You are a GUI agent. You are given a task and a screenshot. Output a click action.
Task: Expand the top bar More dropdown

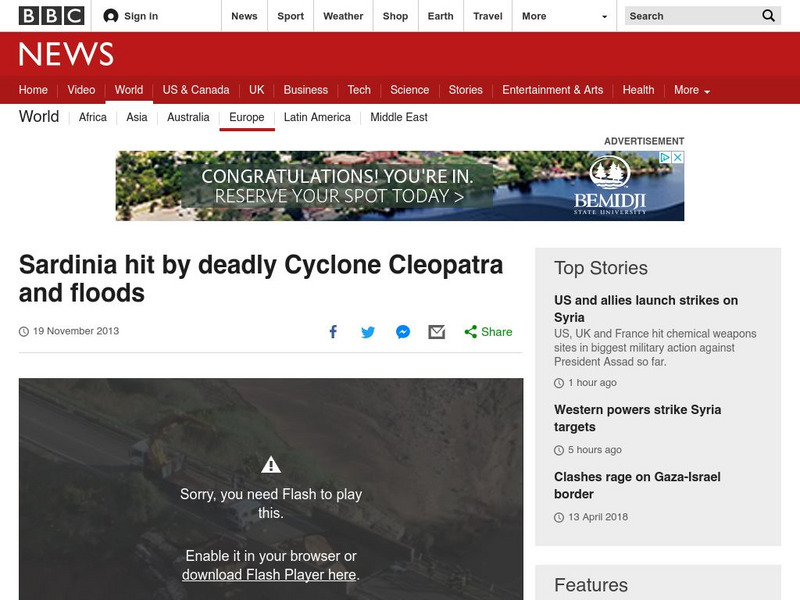point(564,16)
